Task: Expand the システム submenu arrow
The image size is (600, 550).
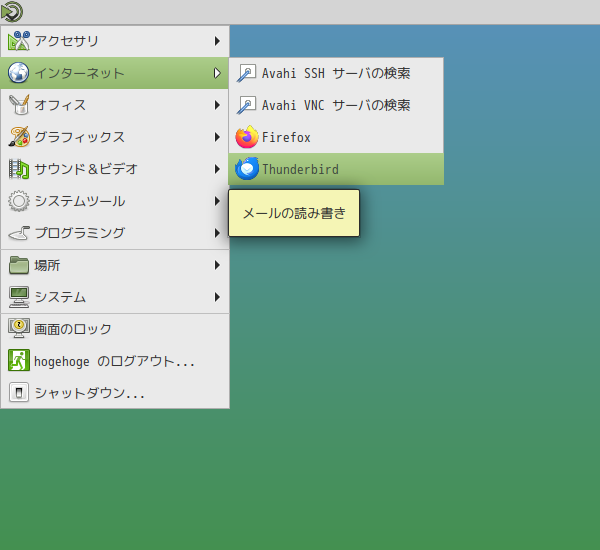Action: [217, 297]
